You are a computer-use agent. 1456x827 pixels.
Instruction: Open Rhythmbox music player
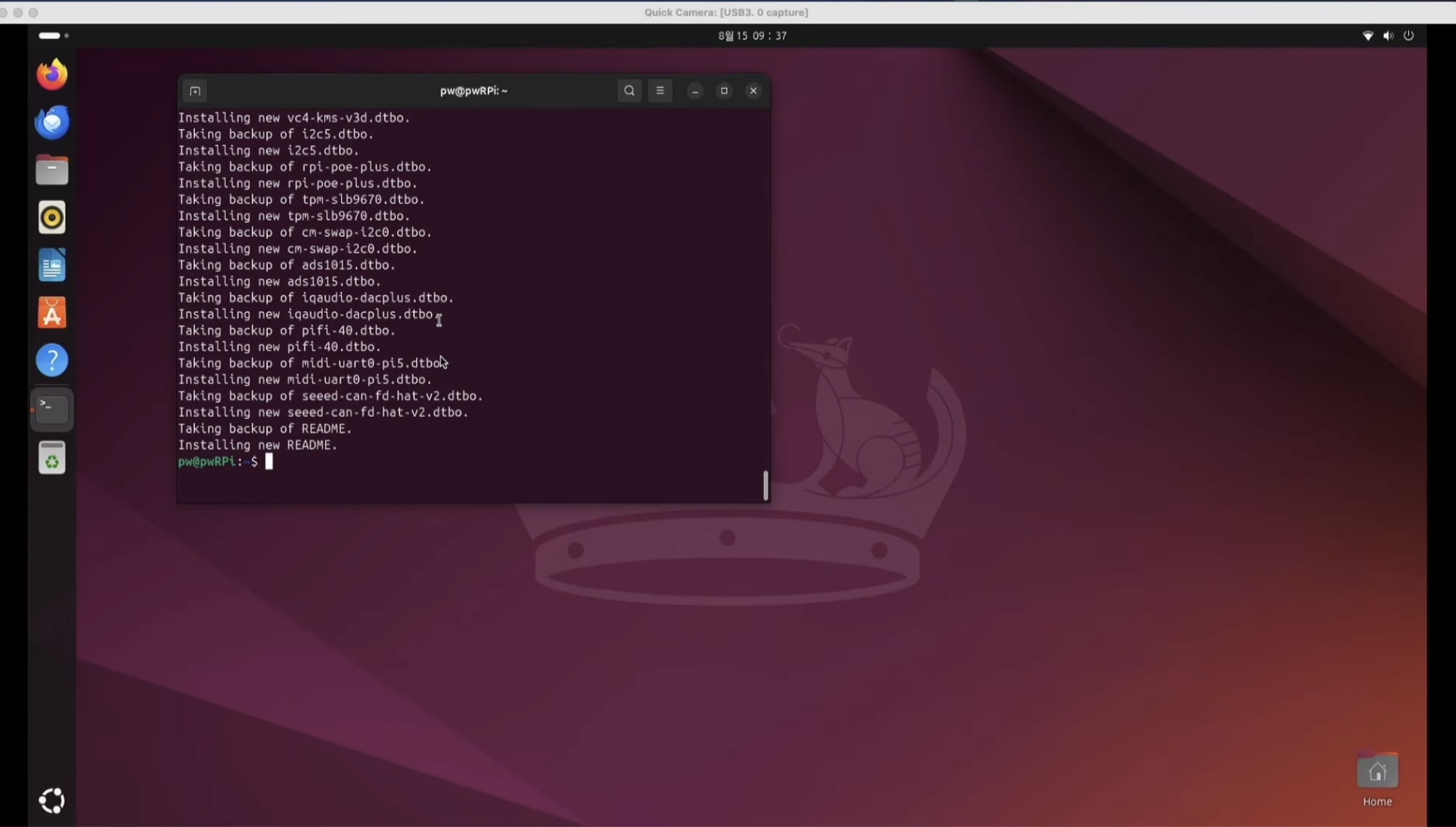click(52, 218)
